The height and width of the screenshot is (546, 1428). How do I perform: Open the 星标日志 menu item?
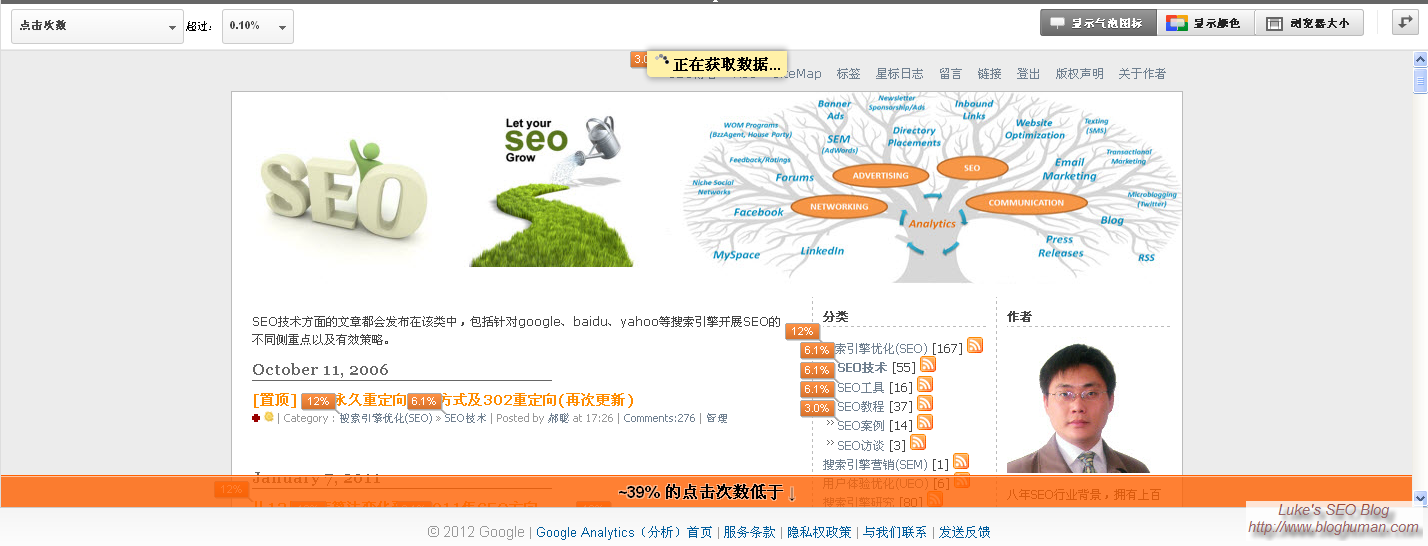coord(900,74)
